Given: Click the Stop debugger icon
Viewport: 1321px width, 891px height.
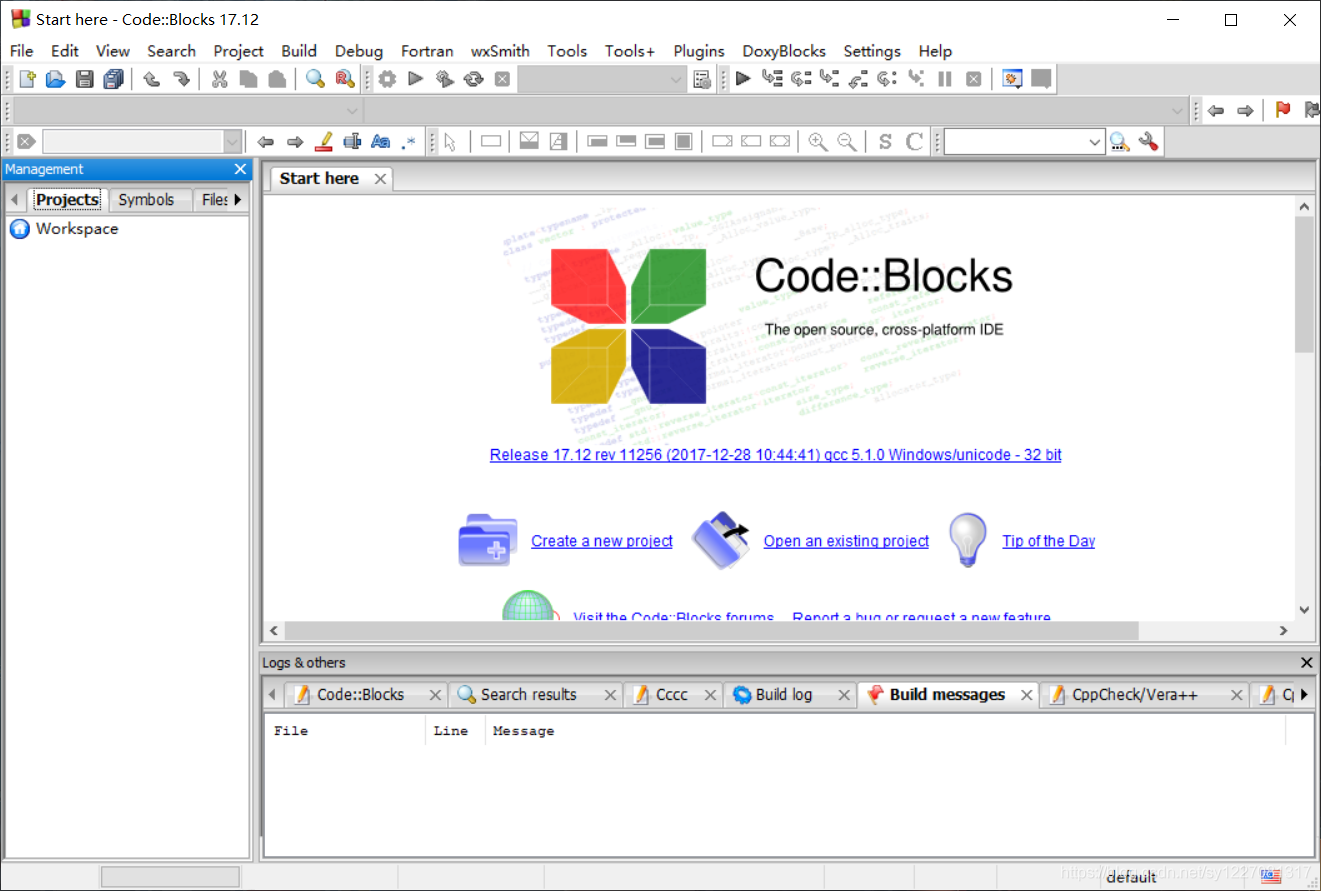Looking at the screenshot, I should click(x=973, y=79).
